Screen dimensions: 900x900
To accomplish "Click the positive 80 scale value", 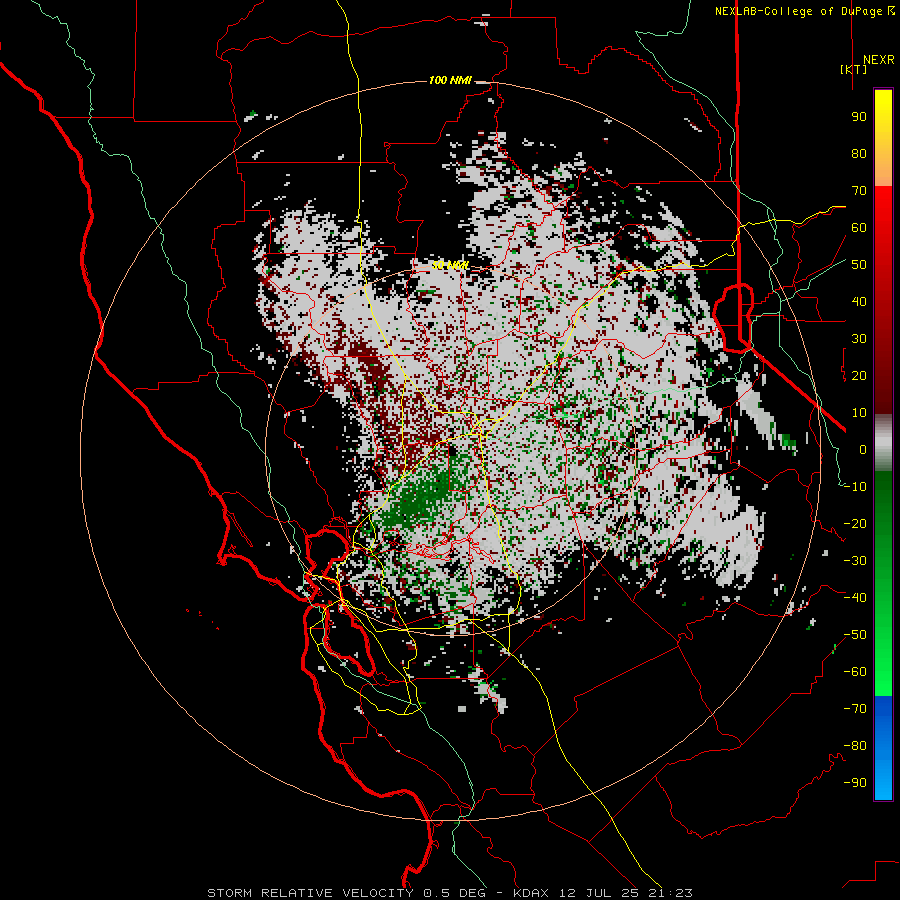I will click(859, 153).
